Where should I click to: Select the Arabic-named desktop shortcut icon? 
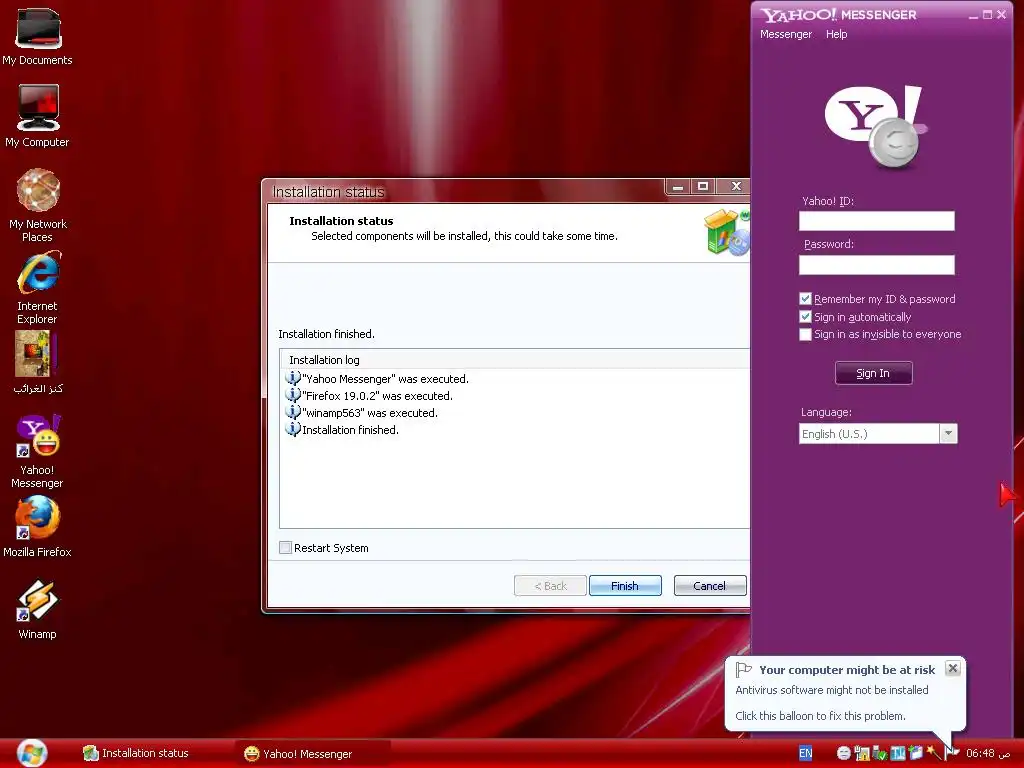(x=37, y=362)
